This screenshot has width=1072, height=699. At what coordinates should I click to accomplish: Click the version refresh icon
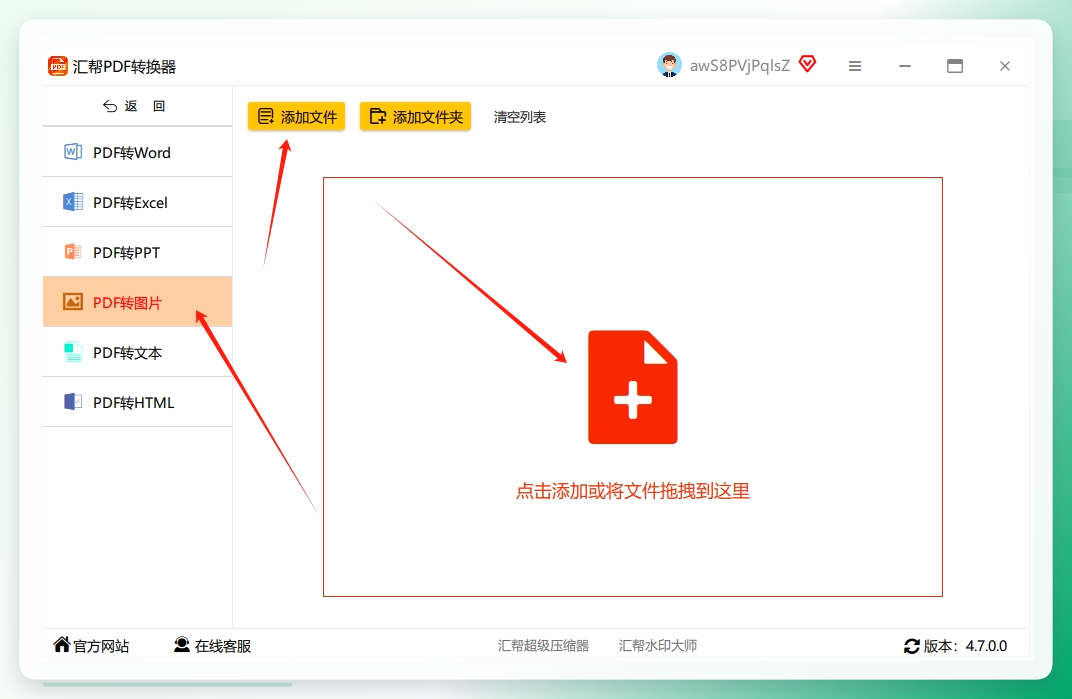click(911, 646)
